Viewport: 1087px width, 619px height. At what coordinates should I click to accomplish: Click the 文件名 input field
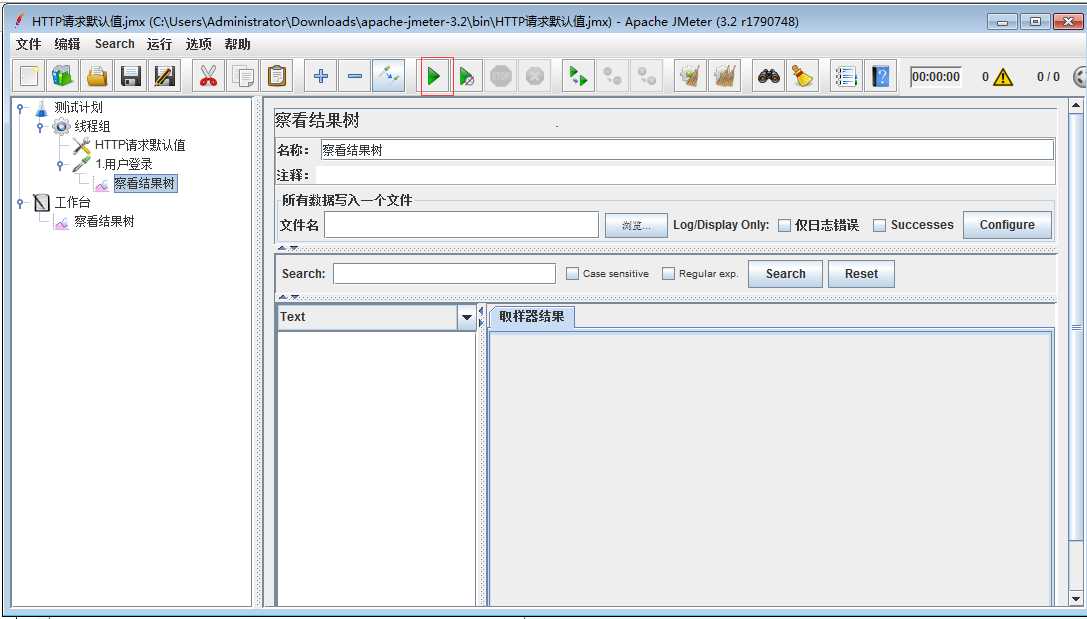[x=461, y=225]
